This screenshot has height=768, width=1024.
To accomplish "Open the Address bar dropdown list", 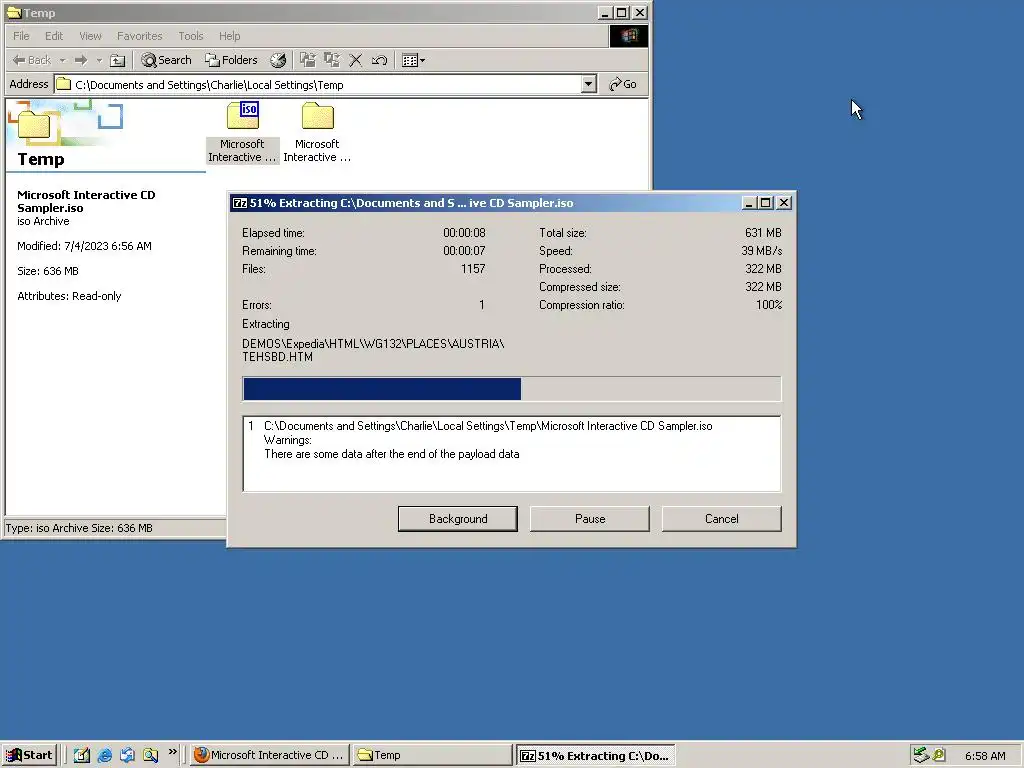I will coord(588,84).
